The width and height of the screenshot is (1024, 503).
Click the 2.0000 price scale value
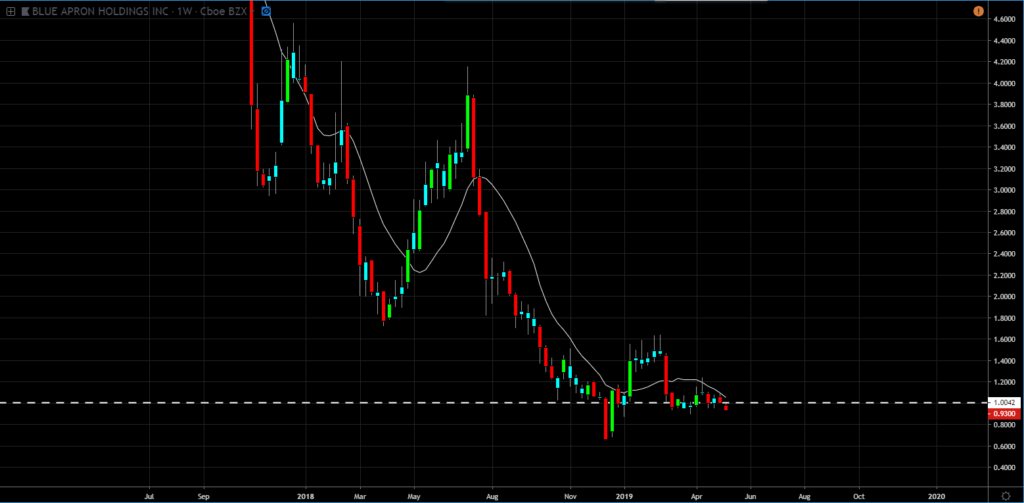[x=1004, y=297]
